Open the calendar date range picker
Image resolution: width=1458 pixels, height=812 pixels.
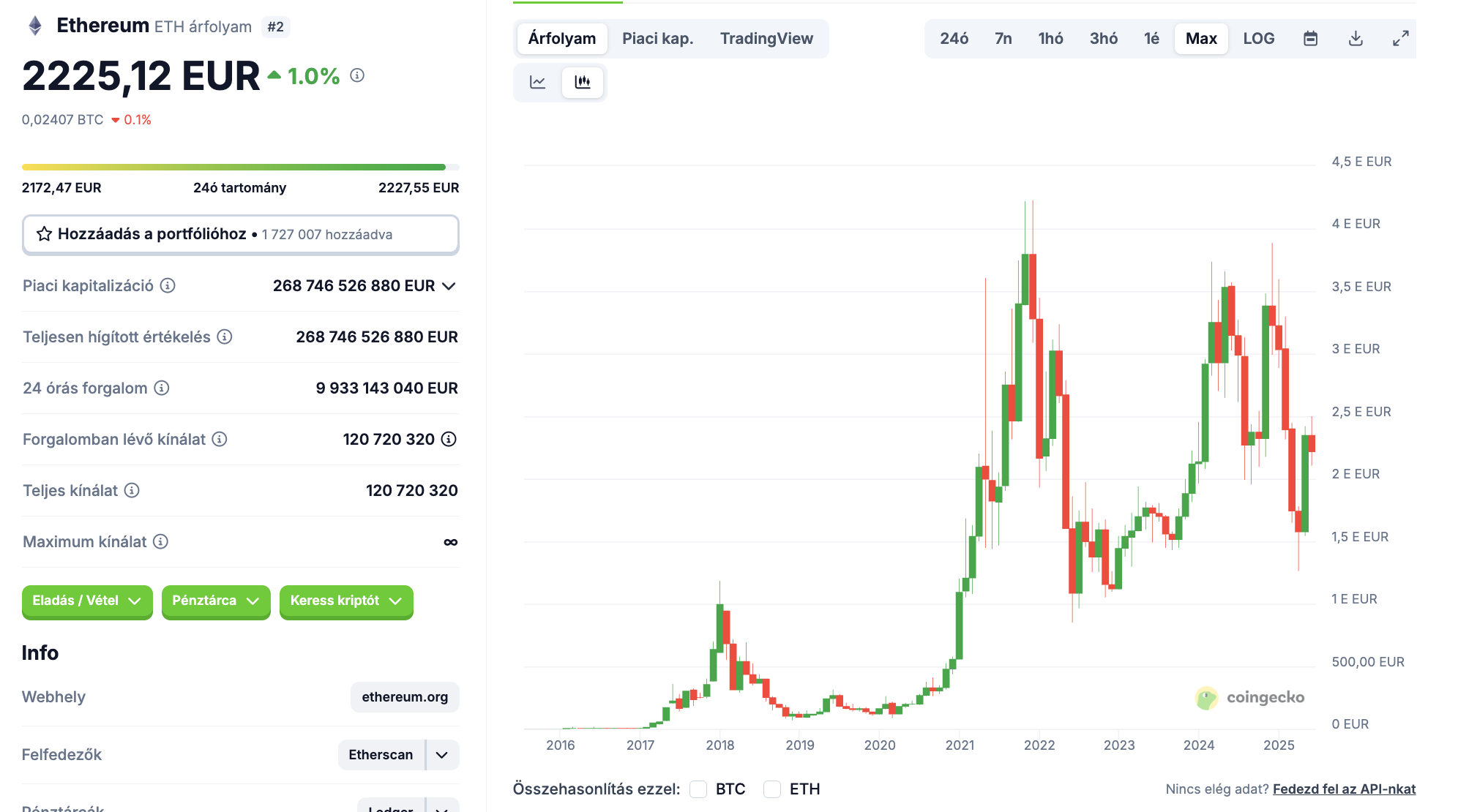coord(1311,39)
